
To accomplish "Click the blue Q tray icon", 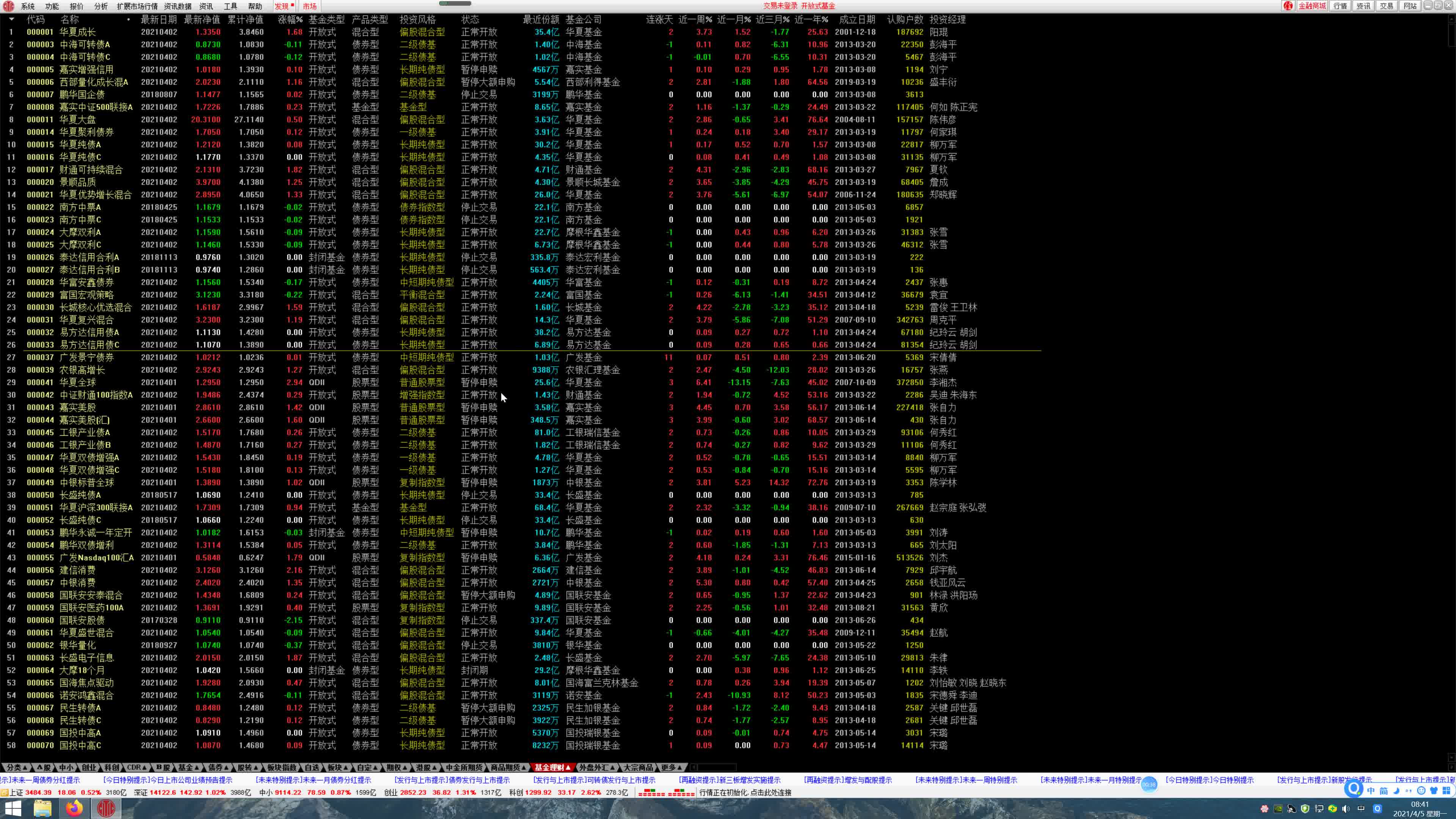I will tap(1378, 809).
